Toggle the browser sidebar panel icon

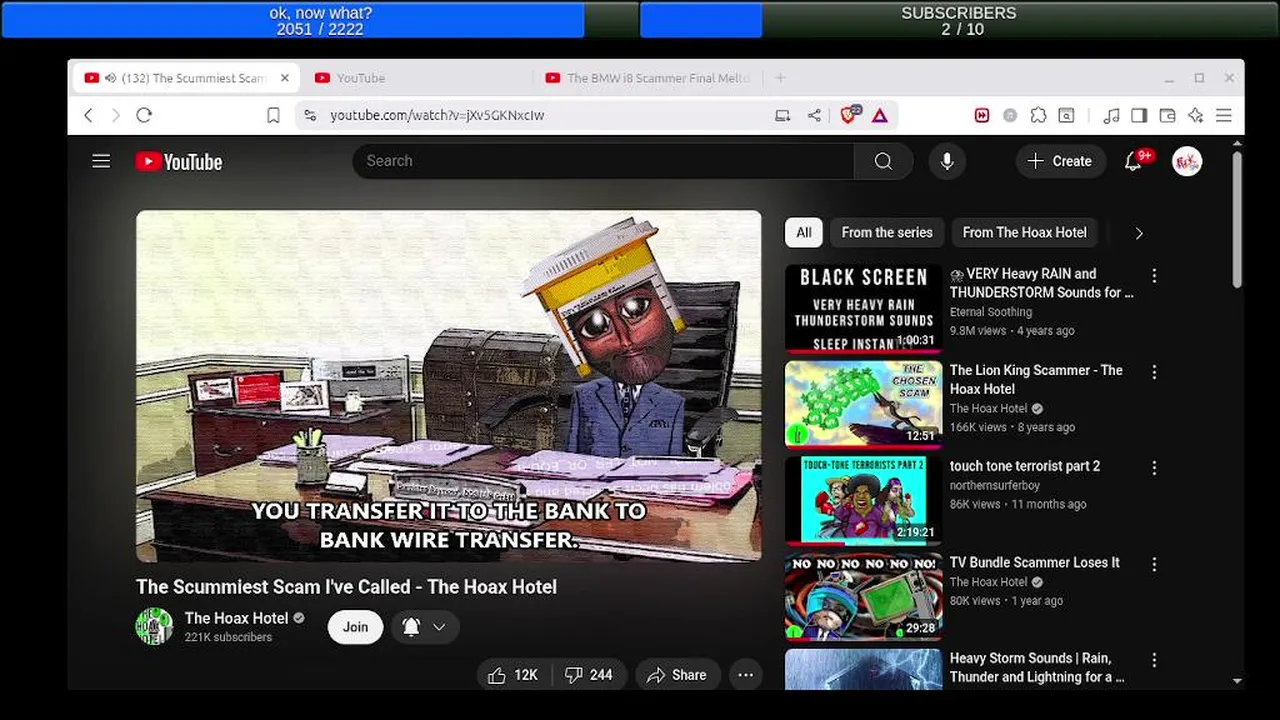click(x=1139, y=115)
